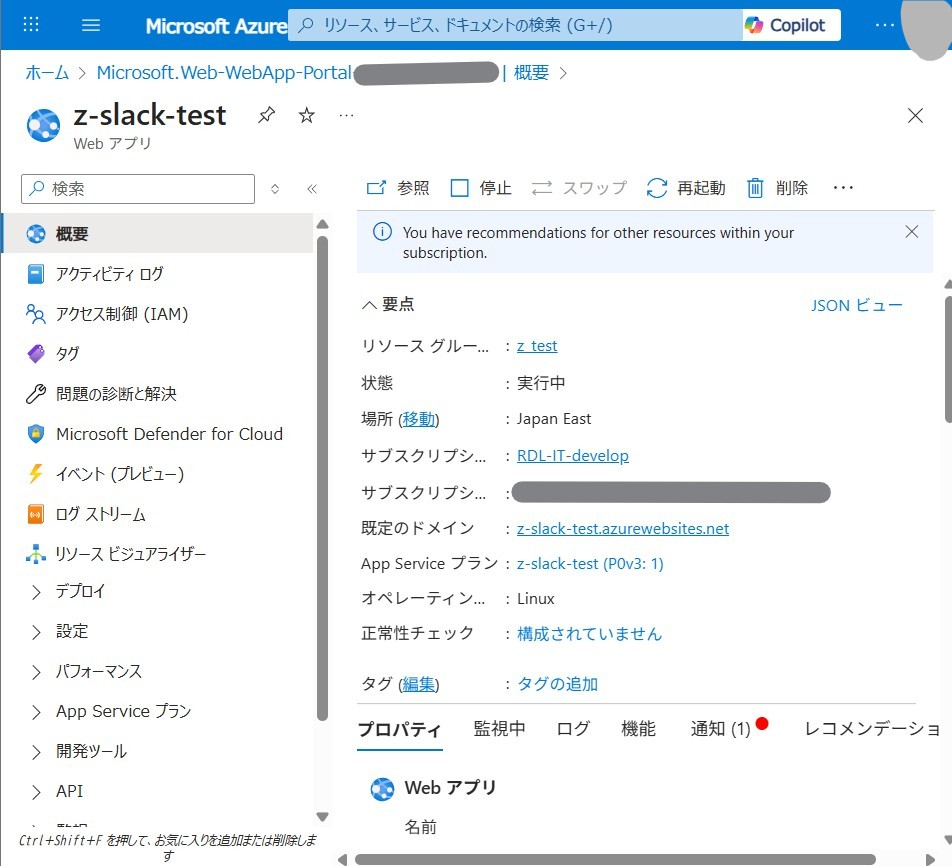952x866 pixels.
Task: Dismiss the recommendations info banner
Action: pyautogui.click(x=911, y=231)
